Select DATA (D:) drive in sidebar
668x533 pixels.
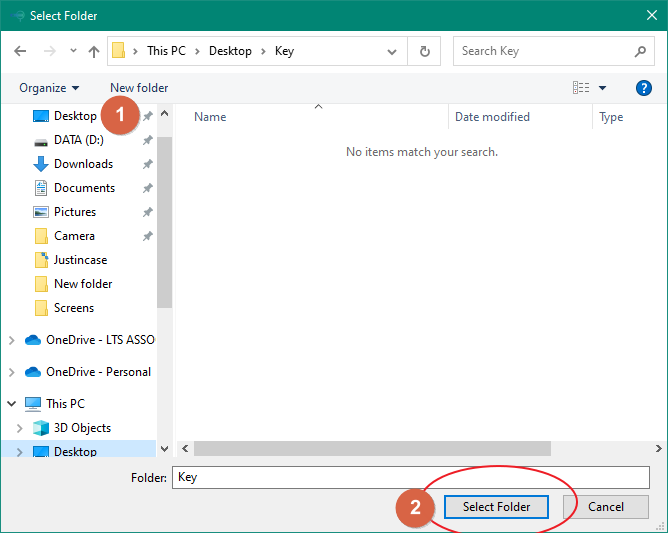78,140
